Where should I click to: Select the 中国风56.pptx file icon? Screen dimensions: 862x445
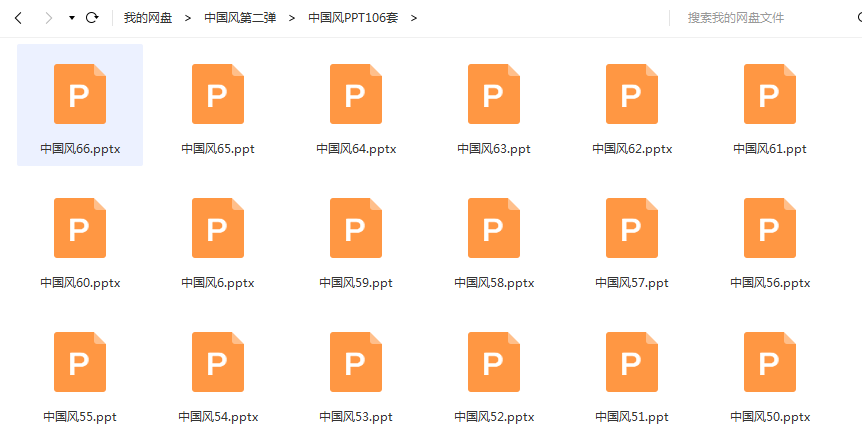coord(770,228)
